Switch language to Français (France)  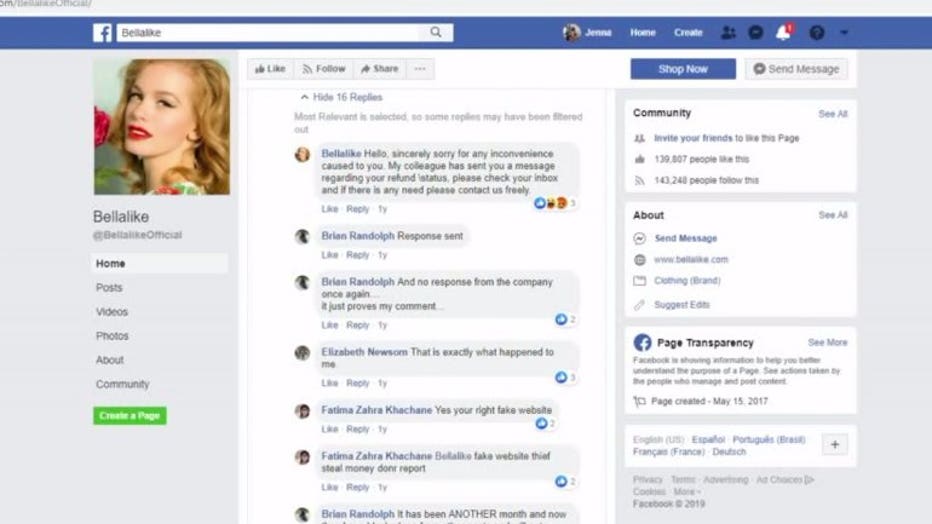click(668, 452)
